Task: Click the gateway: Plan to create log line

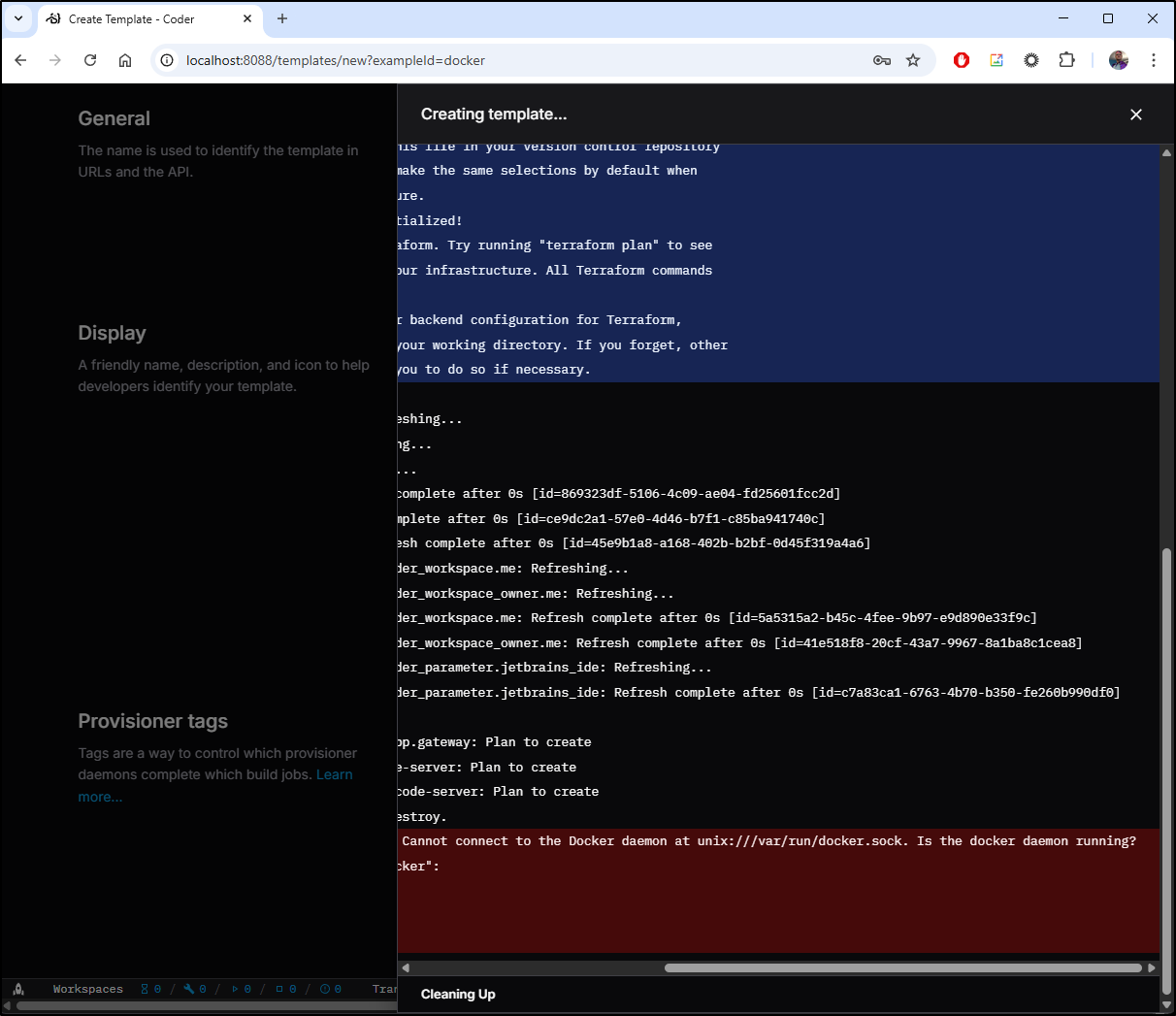Action: (x=494, y=742)
